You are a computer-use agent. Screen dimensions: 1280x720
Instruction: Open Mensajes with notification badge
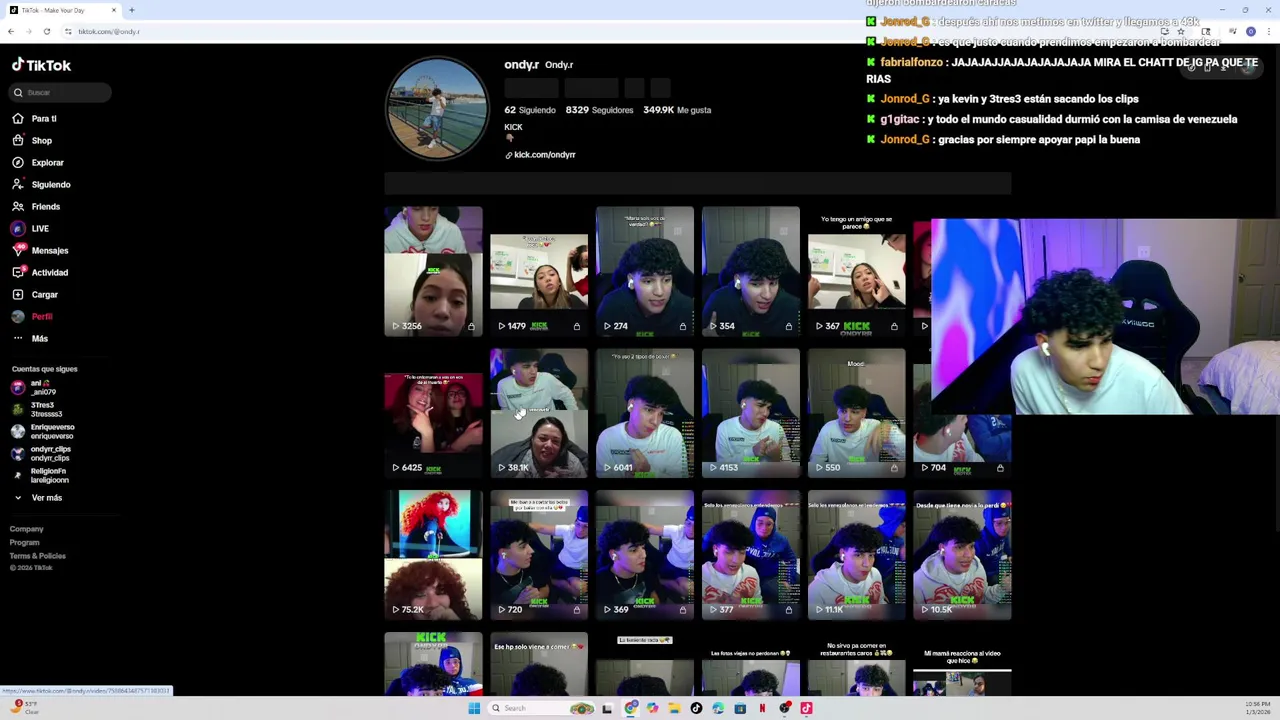(x=40, y=250)
